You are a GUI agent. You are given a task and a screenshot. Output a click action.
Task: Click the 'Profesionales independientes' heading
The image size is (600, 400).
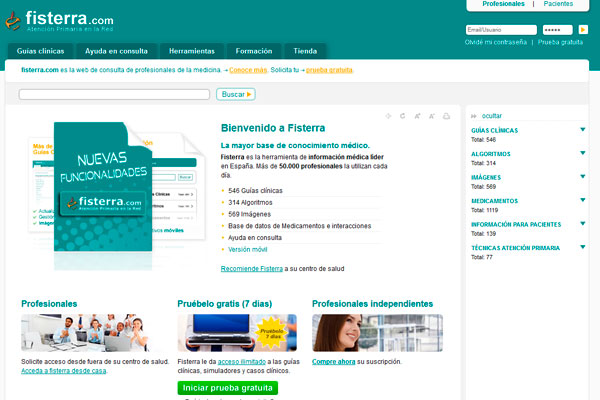tap(372, 304)
